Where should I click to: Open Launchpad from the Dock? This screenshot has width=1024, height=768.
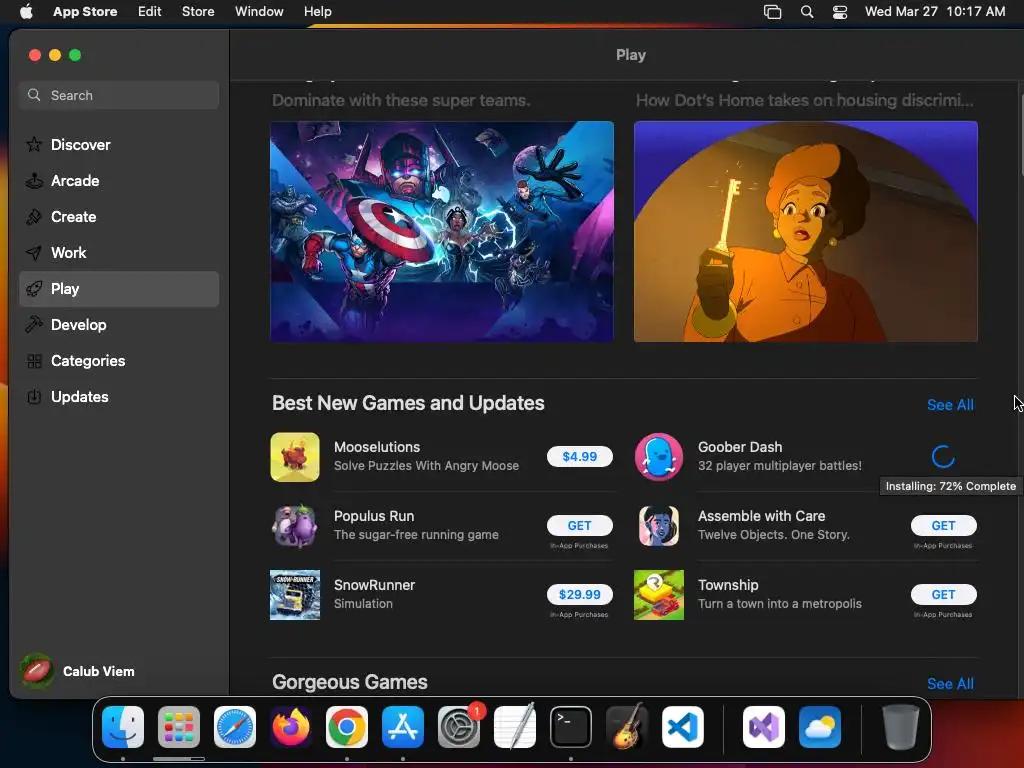179,727
